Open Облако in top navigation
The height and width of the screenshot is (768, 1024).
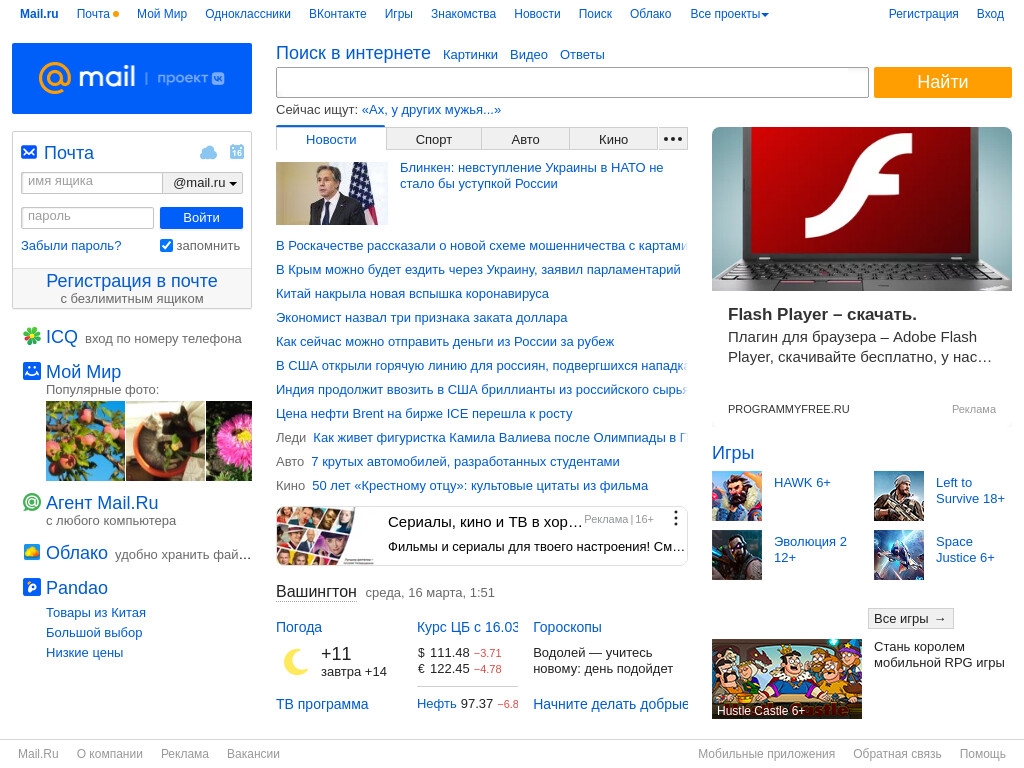click(x=650, y=14)
